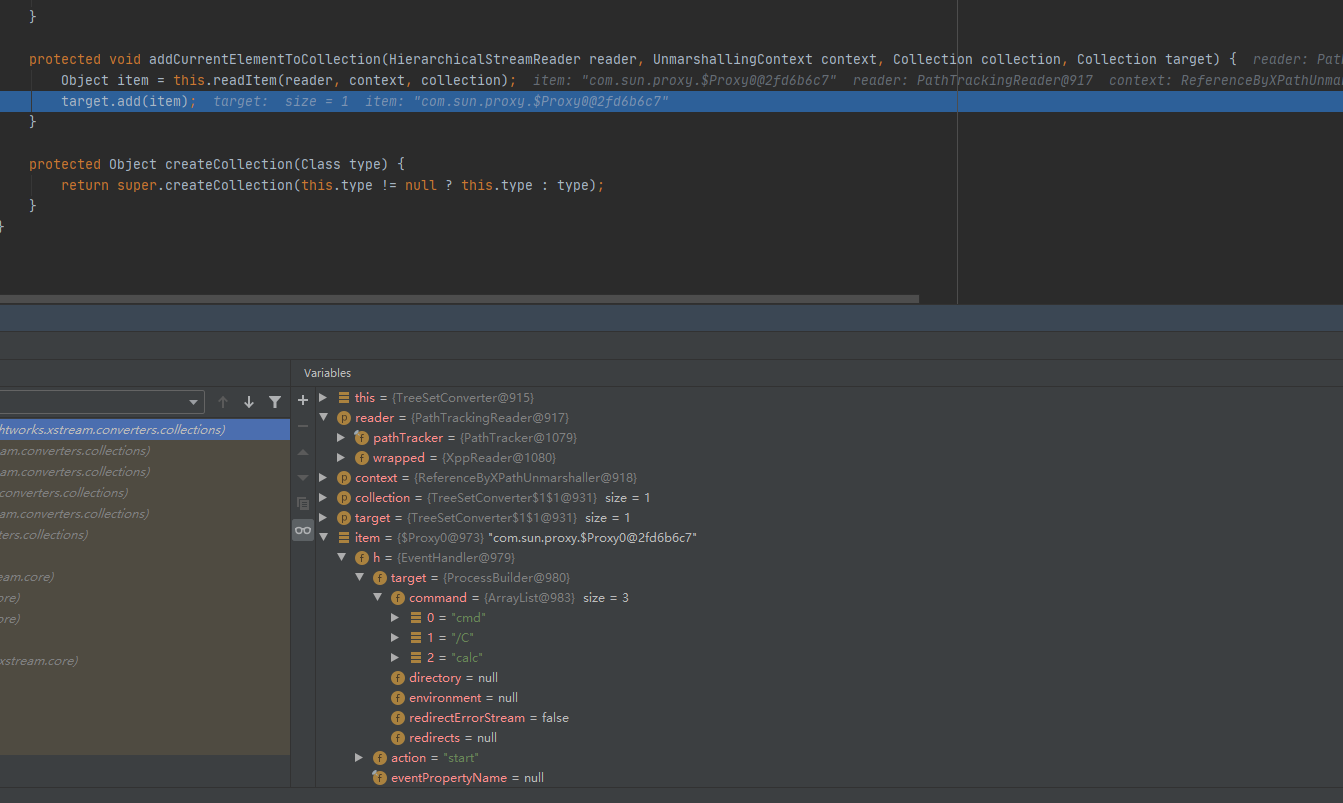Screen dimensions: 1343x803
Task: Select the highlighted top stack frame
Action: tap(145, 429)
